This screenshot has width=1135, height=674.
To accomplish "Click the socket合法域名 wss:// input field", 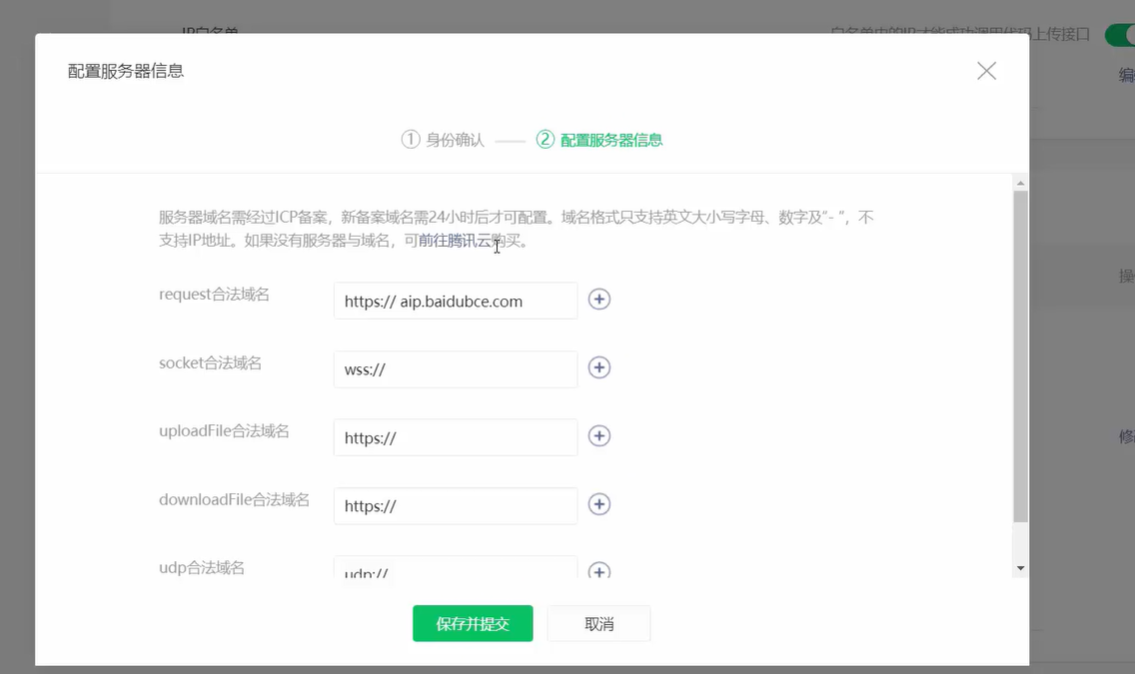I will click(x=455, y=369).
